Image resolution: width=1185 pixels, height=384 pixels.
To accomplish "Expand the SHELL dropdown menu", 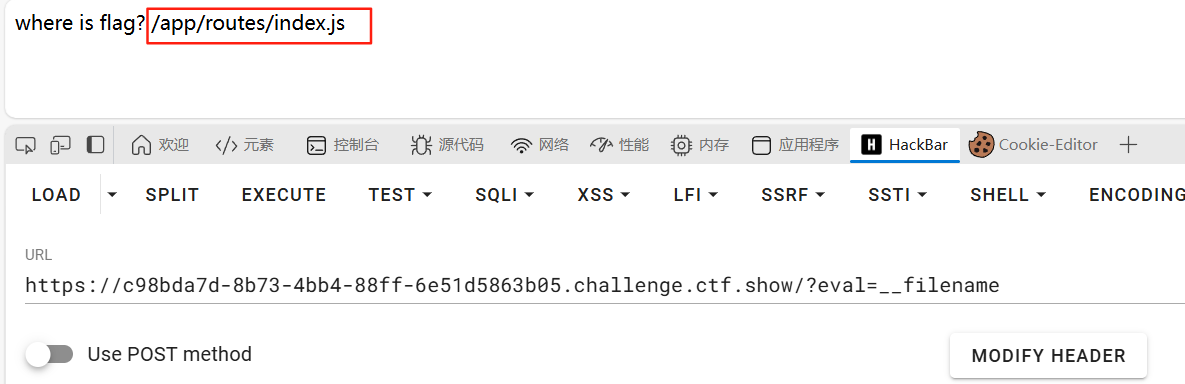I will [x=1008, y=195].
